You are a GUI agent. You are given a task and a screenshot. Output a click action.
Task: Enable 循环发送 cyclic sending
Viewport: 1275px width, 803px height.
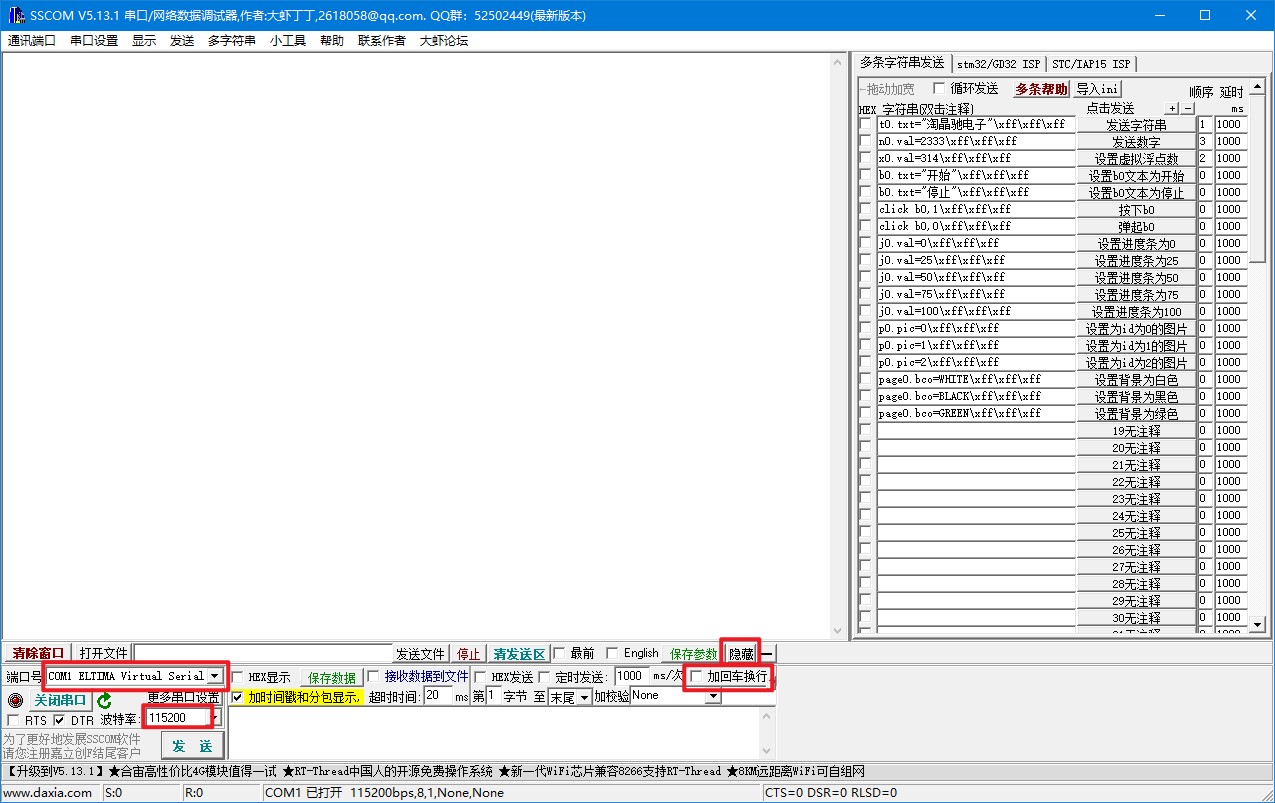tap(938, 88)
